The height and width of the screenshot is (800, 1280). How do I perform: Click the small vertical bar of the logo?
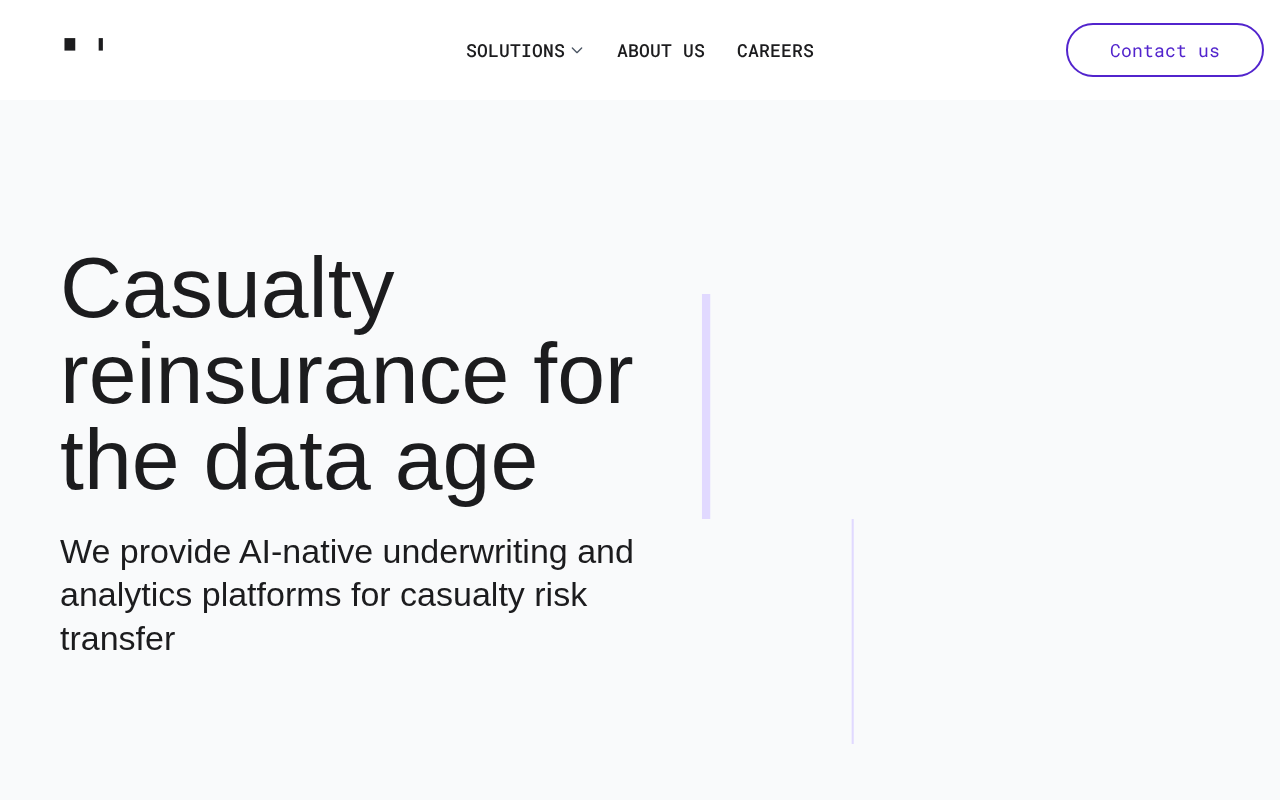click(100, 44)
